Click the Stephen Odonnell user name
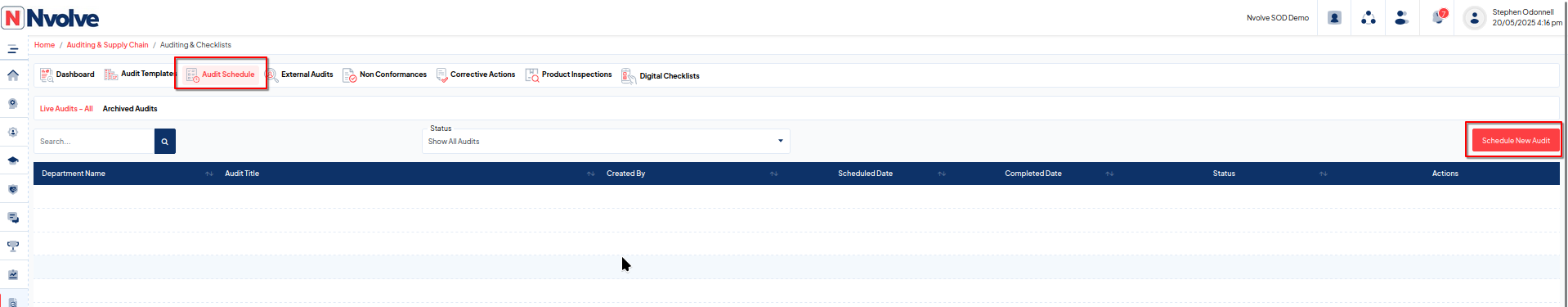The width and height of the screenshot is (1568, 307). tap(1522, 12)
